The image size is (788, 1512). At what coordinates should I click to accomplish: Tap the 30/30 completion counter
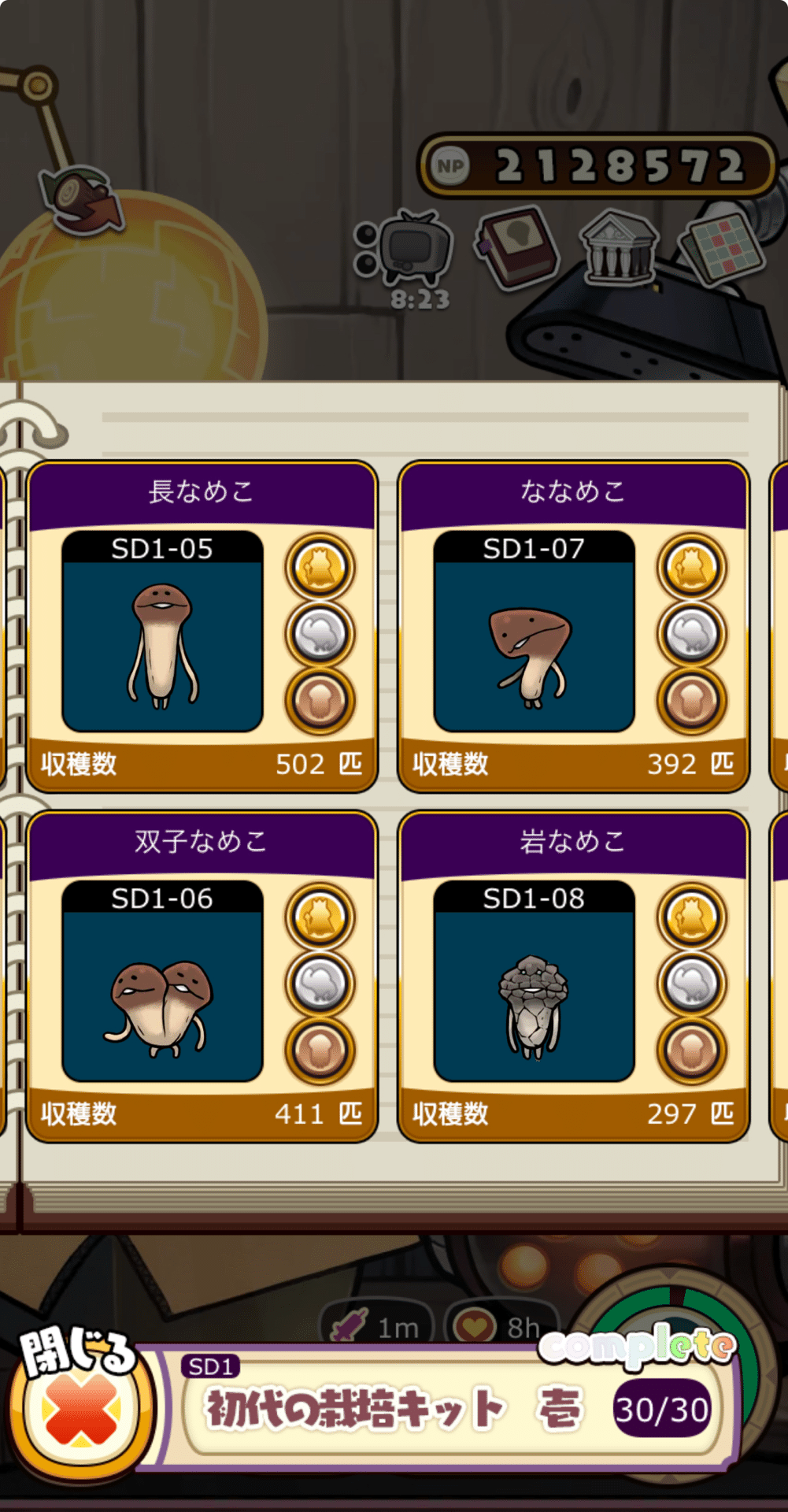(x=662, y=1409)
